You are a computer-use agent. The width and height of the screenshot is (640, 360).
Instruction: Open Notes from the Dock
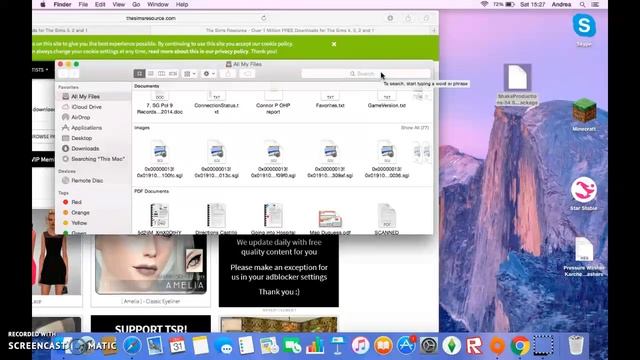(x=200, y=346)
